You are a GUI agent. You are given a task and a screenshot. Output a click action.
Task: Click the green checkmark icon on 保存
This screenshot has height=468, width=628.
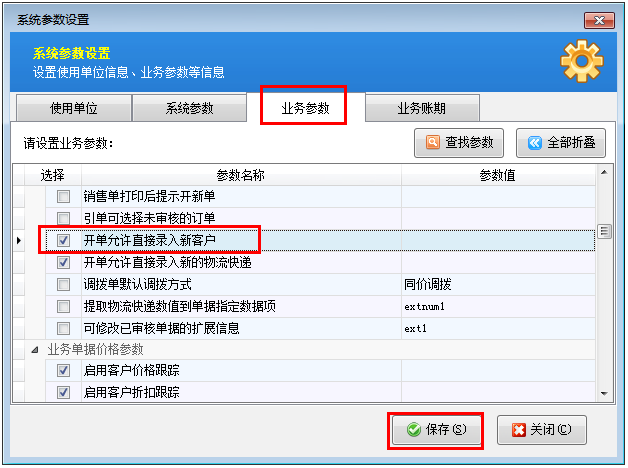[x=413, y=430]
